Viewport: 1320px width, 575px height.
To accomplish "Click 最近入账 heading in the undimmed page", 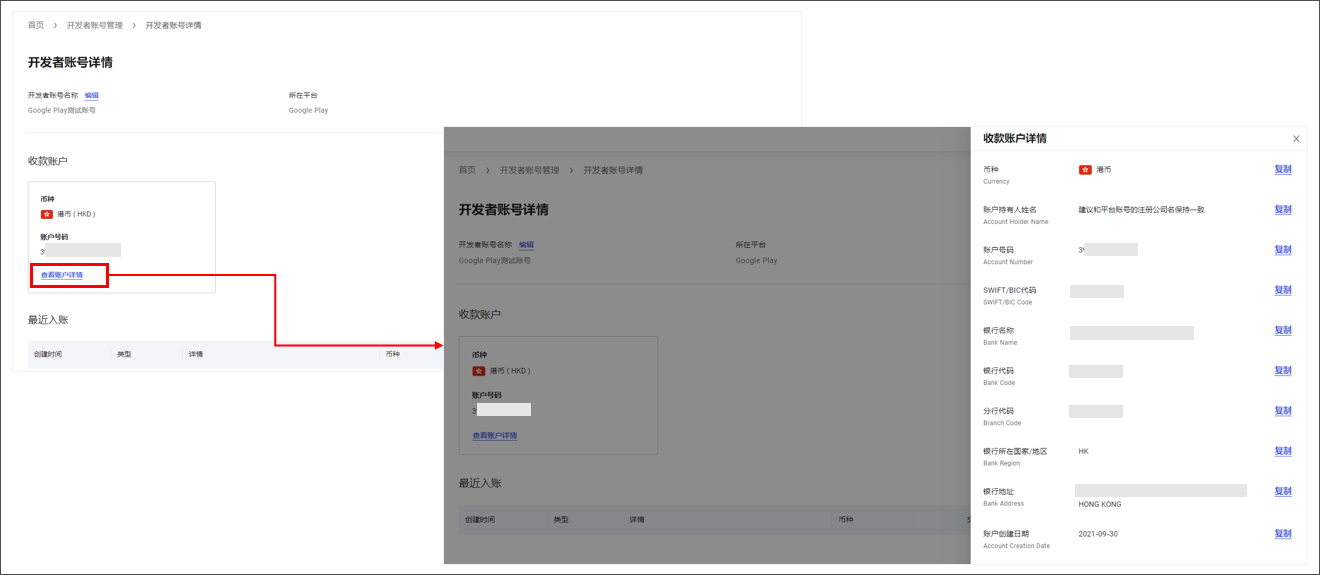I will (x=48, y=320).
